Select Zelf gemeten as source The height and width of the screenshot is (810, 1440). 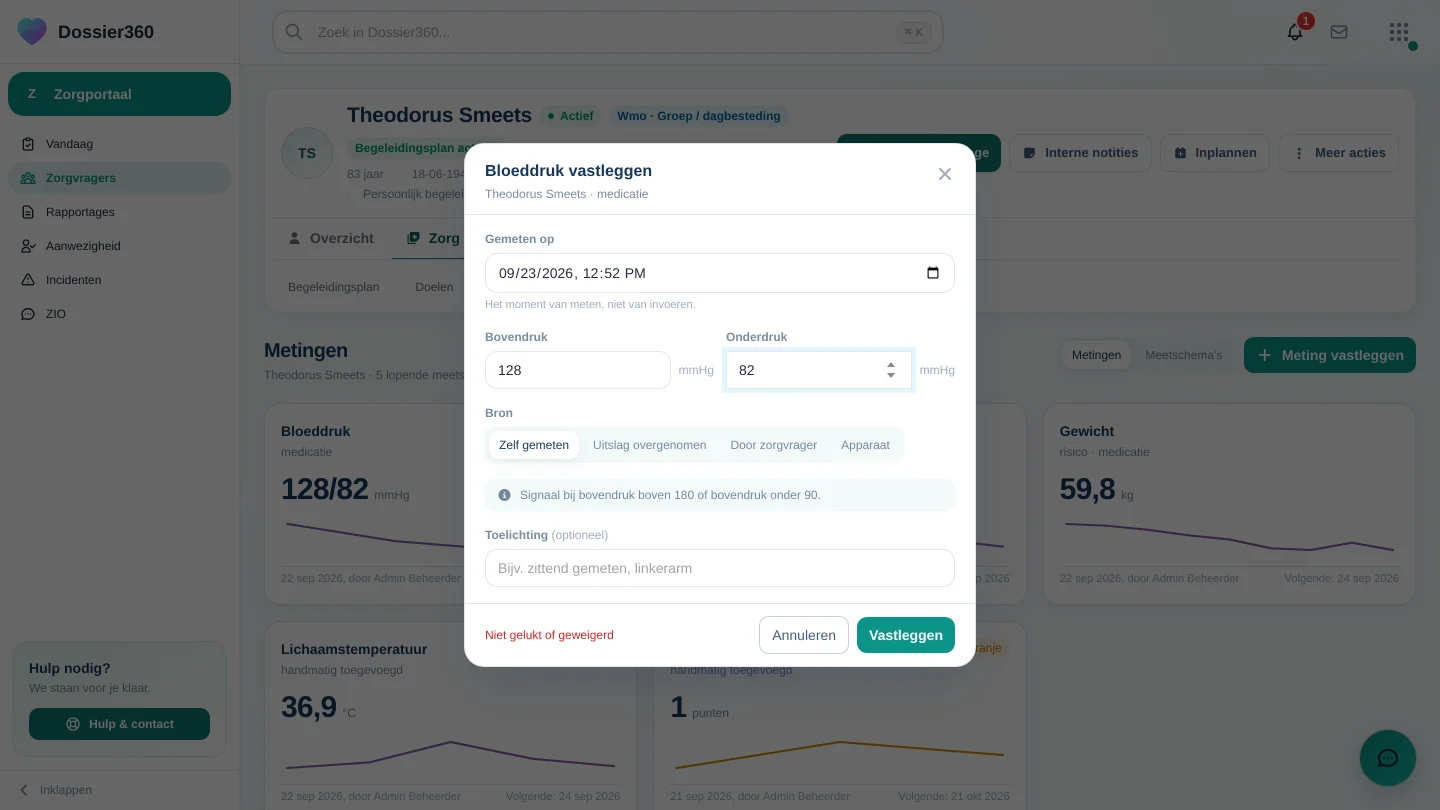tap(534, 445)
